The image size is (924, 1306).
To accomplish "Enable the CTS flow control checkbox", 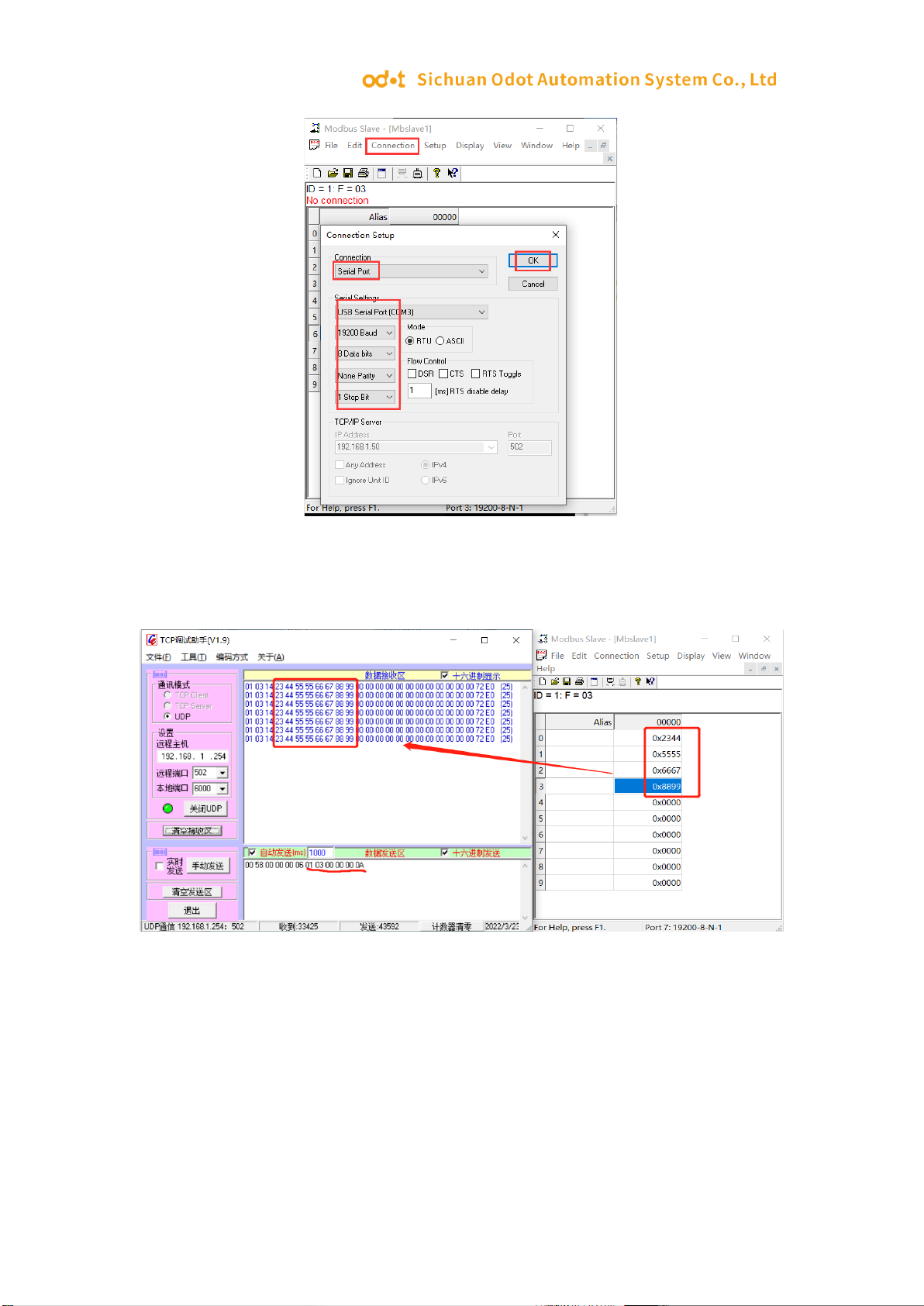I will pyautogui.click(x=443, y=374).
